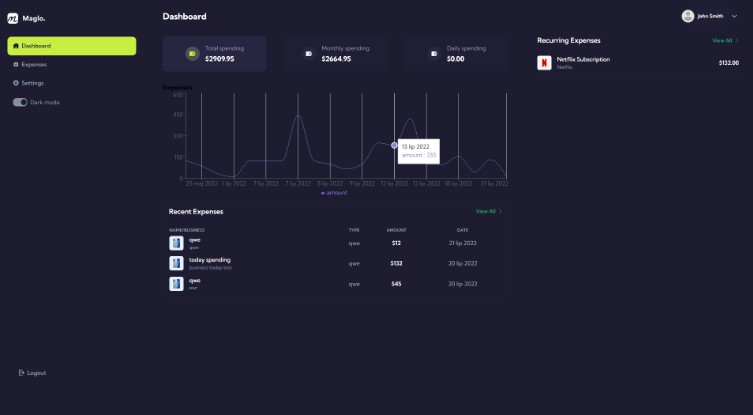This screenshot has height=415, width=753.
Task: Select Dashboard in the sidebar
Action: [x=72, y=46]
